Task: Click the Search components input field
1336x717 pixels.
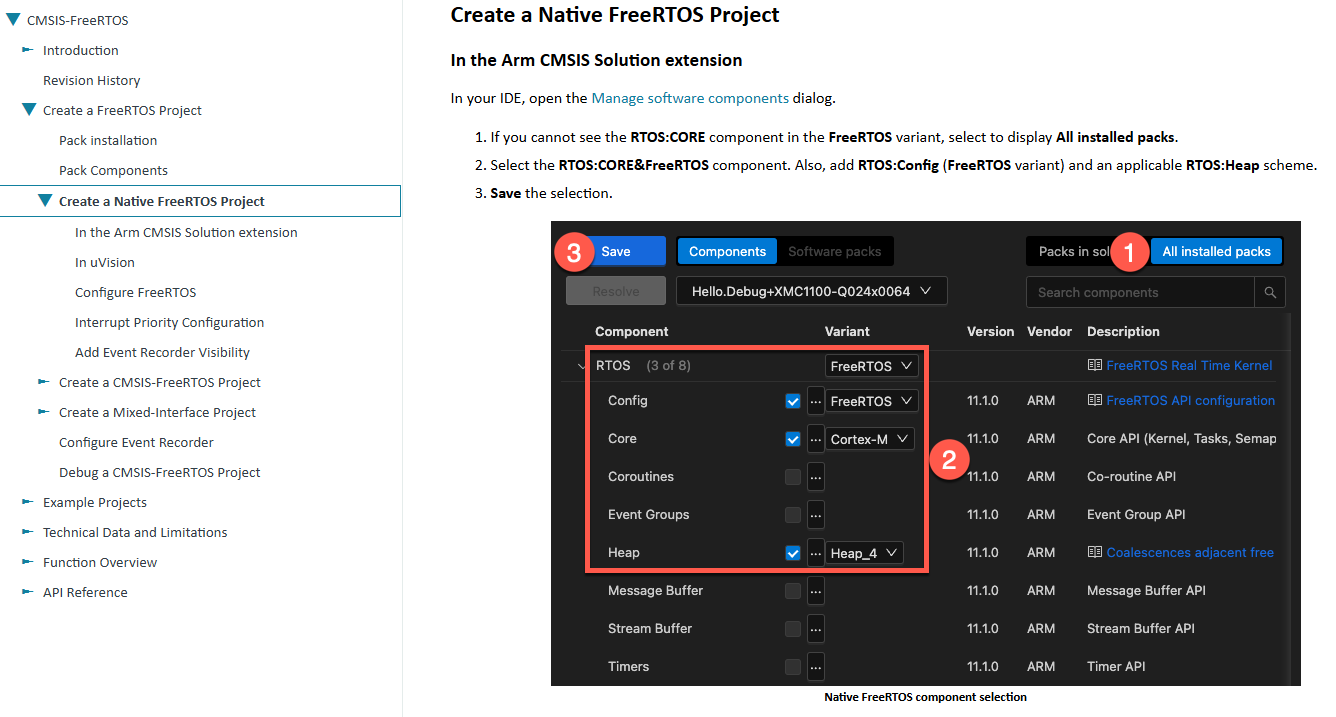Action: click(x=1139, y=292)
